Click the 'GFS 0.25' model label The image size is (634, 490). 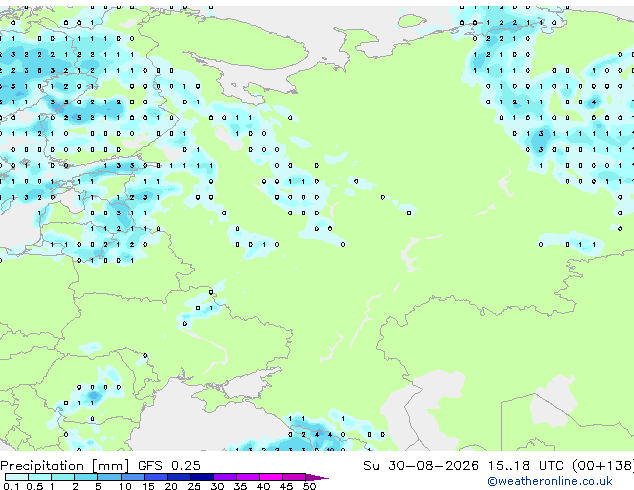click(169, 466)
